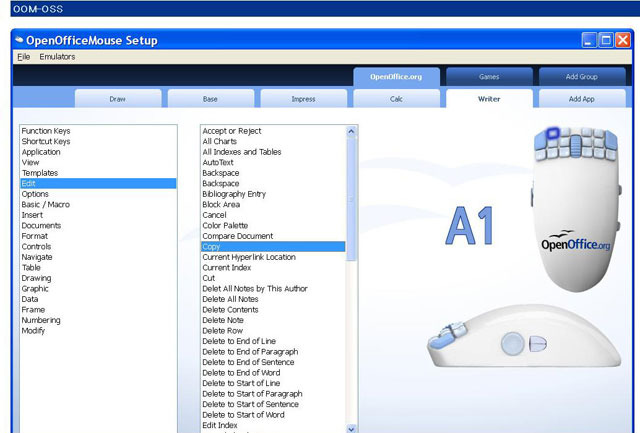This screenshot has width=640, height=433.
Task: Click the Add Group tab
Action: (x=581, y=76)
